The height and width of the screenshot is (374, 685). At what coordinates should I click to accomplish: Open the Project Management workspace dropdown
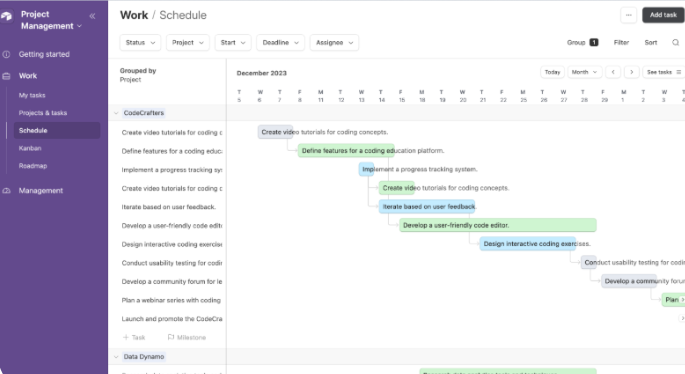click(x=52, y=21)
